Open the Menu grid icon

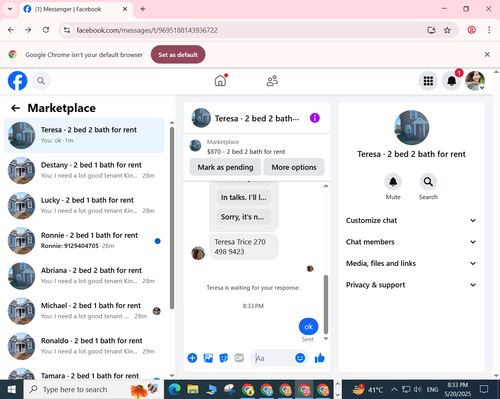428,81
